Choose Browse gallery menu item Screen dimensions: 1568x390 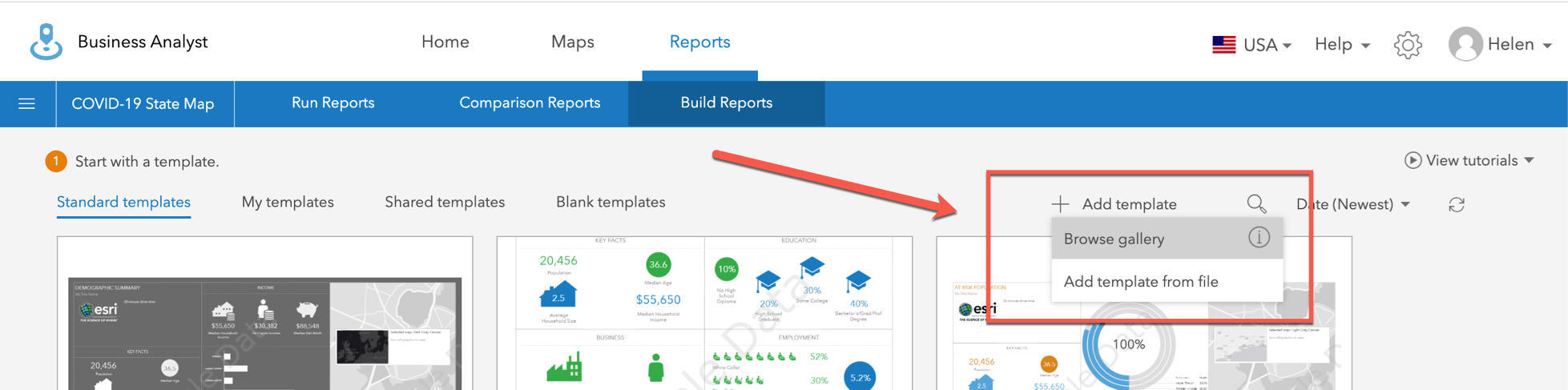coord(1167,239)
